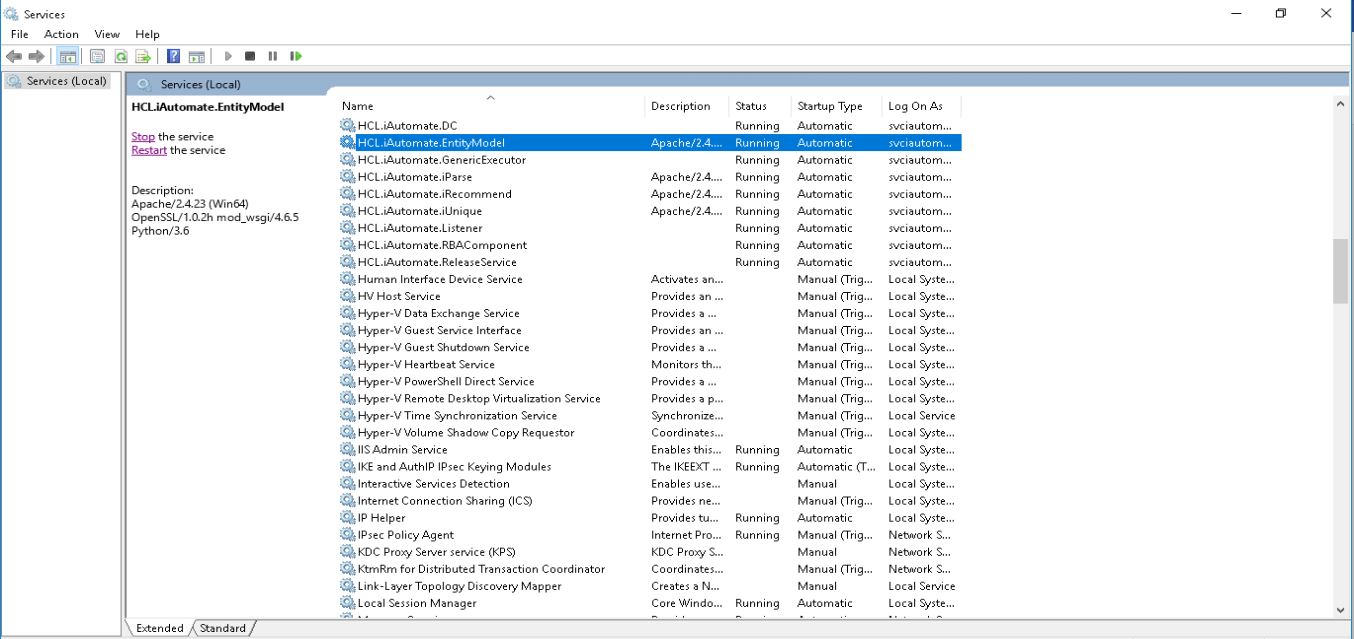Toggle the Show/Hide Console Tree icon
The height and width of the screenshot is (639, 1354).
66,56
